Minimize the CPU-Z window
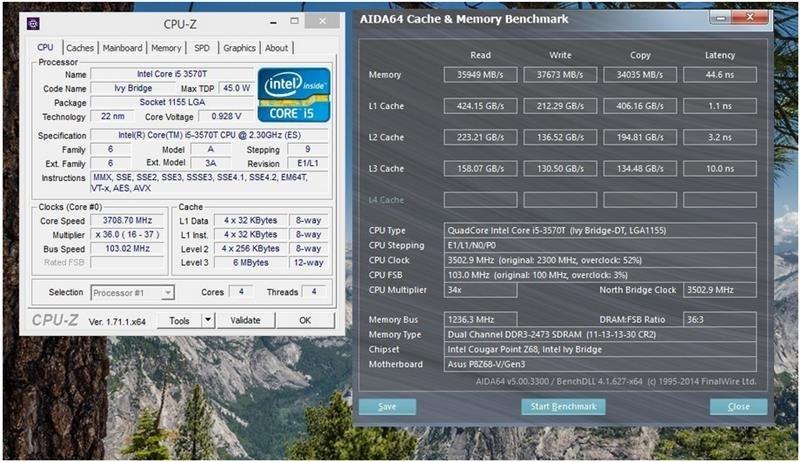The height and width of the screenshot is (462, 800). pos(273,21)
